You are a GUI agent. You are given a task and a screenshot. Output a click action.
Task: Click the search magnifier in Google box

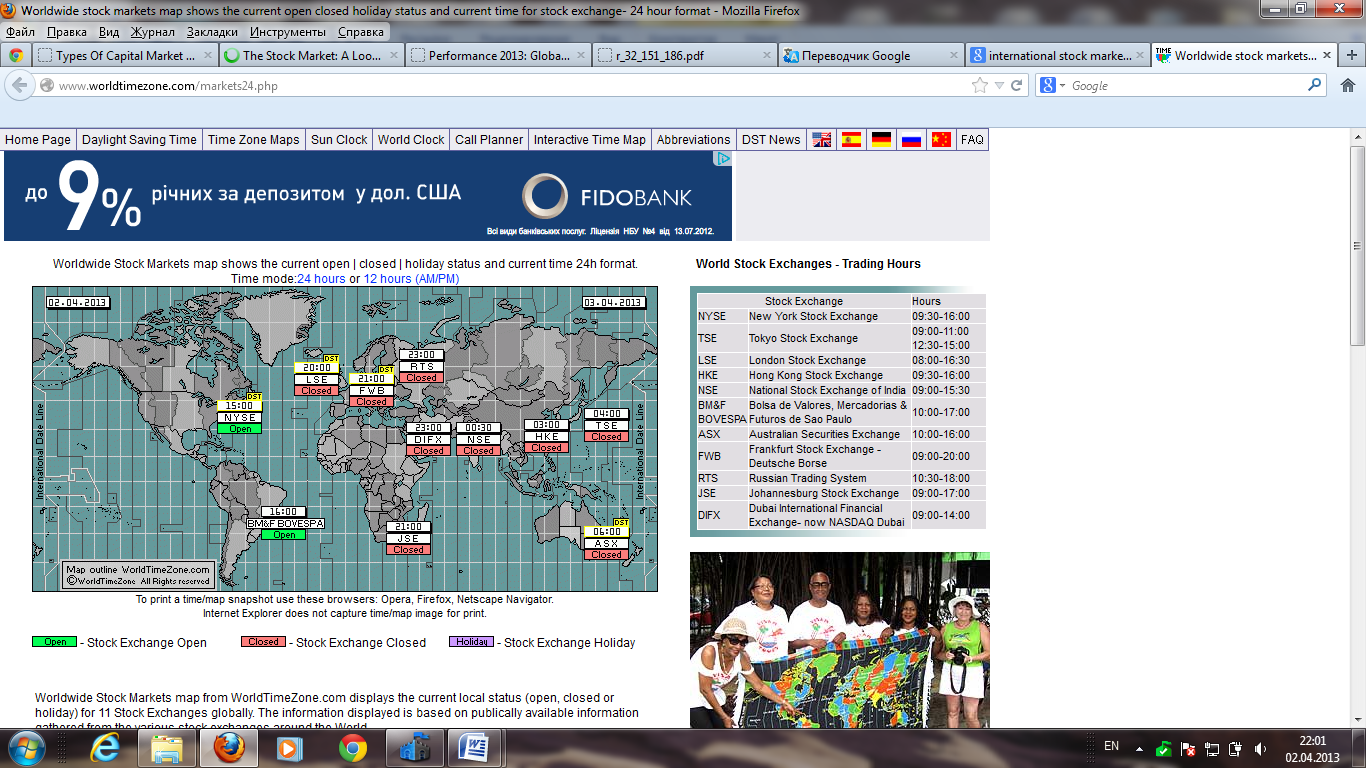click(1315, 86)
